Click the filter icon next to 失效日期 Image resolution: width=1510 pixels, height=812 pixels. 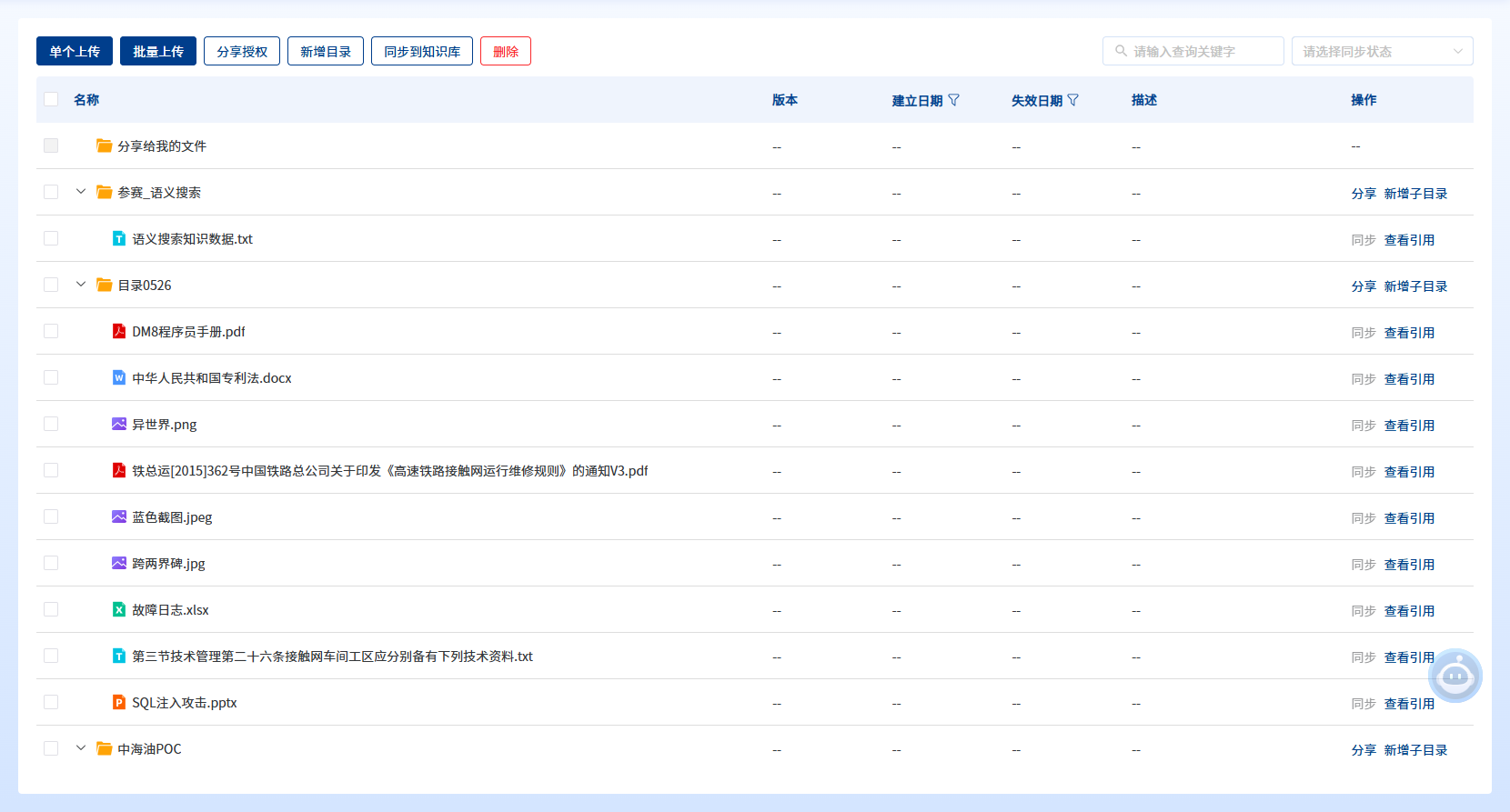(1073, 100)
